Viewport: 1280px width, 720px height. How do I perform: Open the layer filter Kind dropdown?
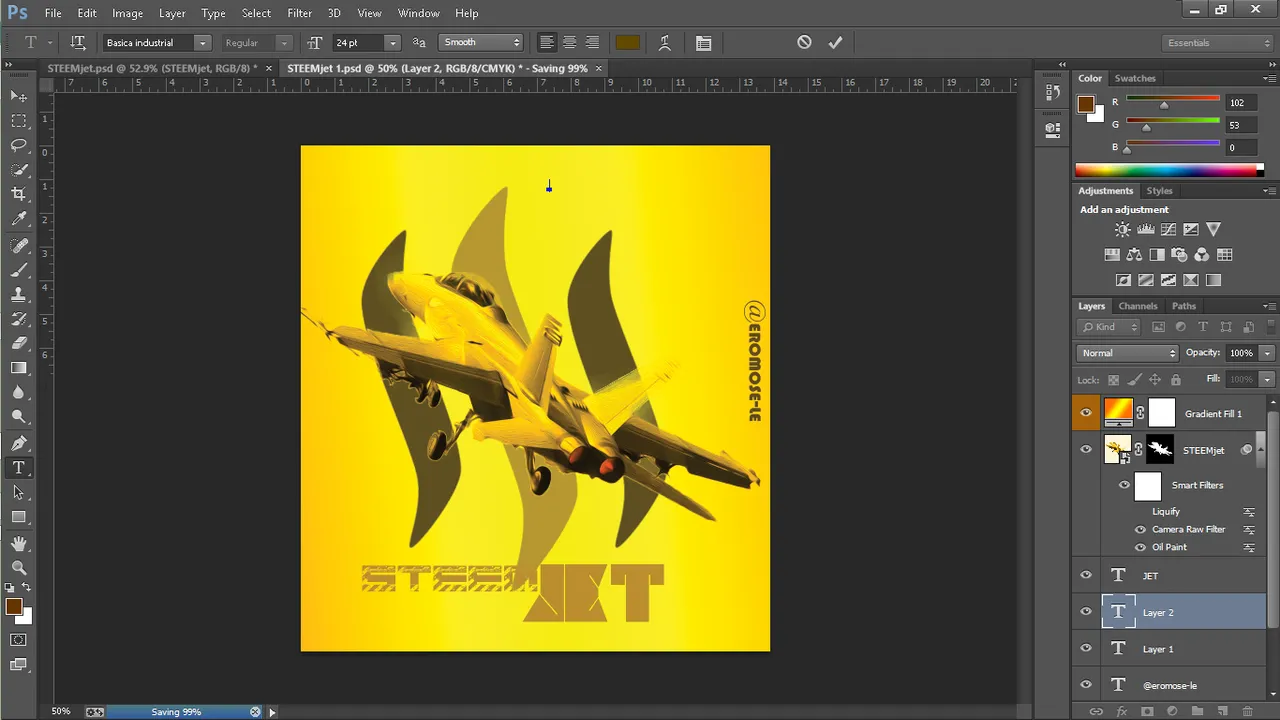click(x=1109, y=327)
